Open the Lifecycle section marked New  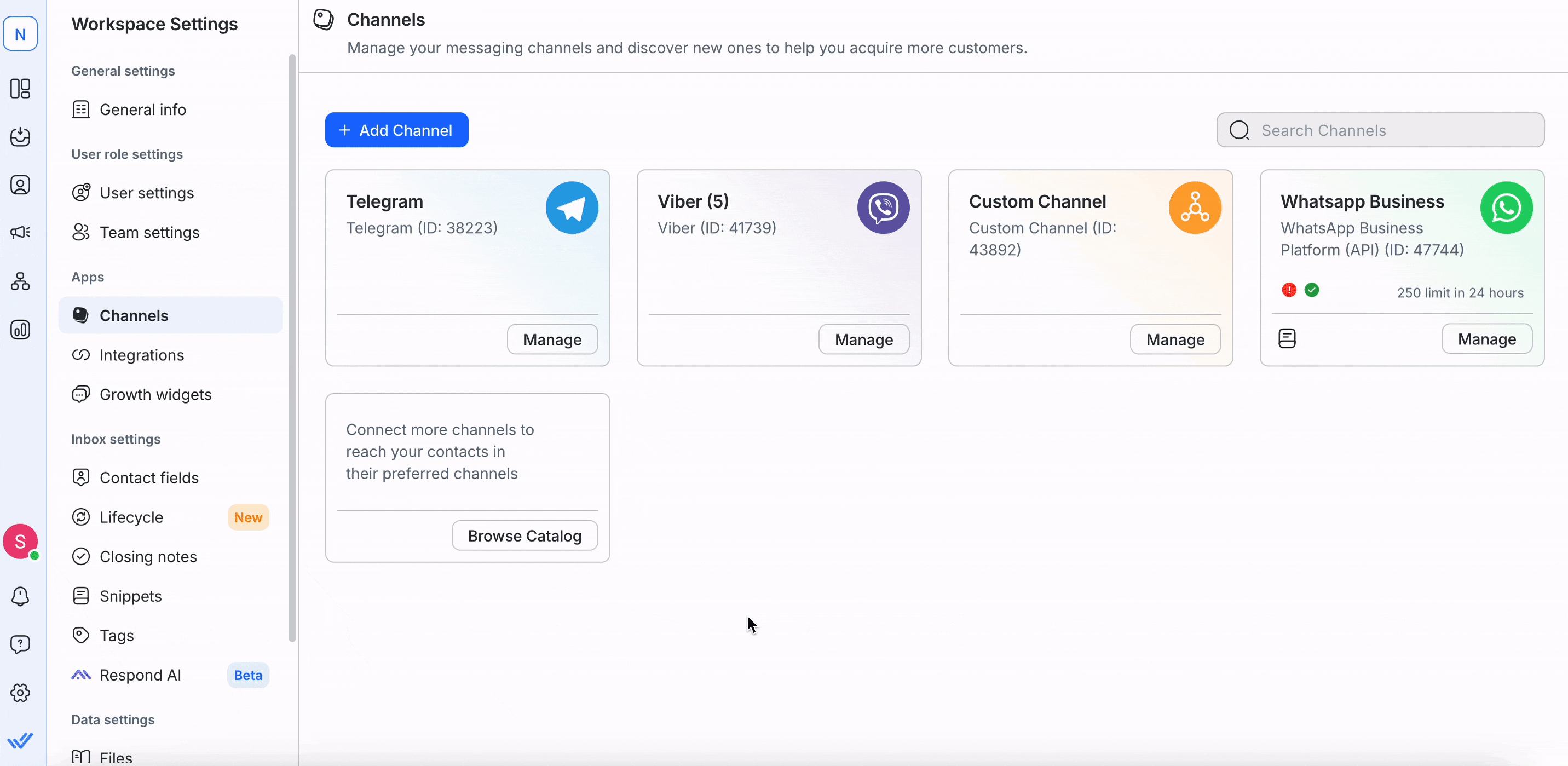[131, 517]
